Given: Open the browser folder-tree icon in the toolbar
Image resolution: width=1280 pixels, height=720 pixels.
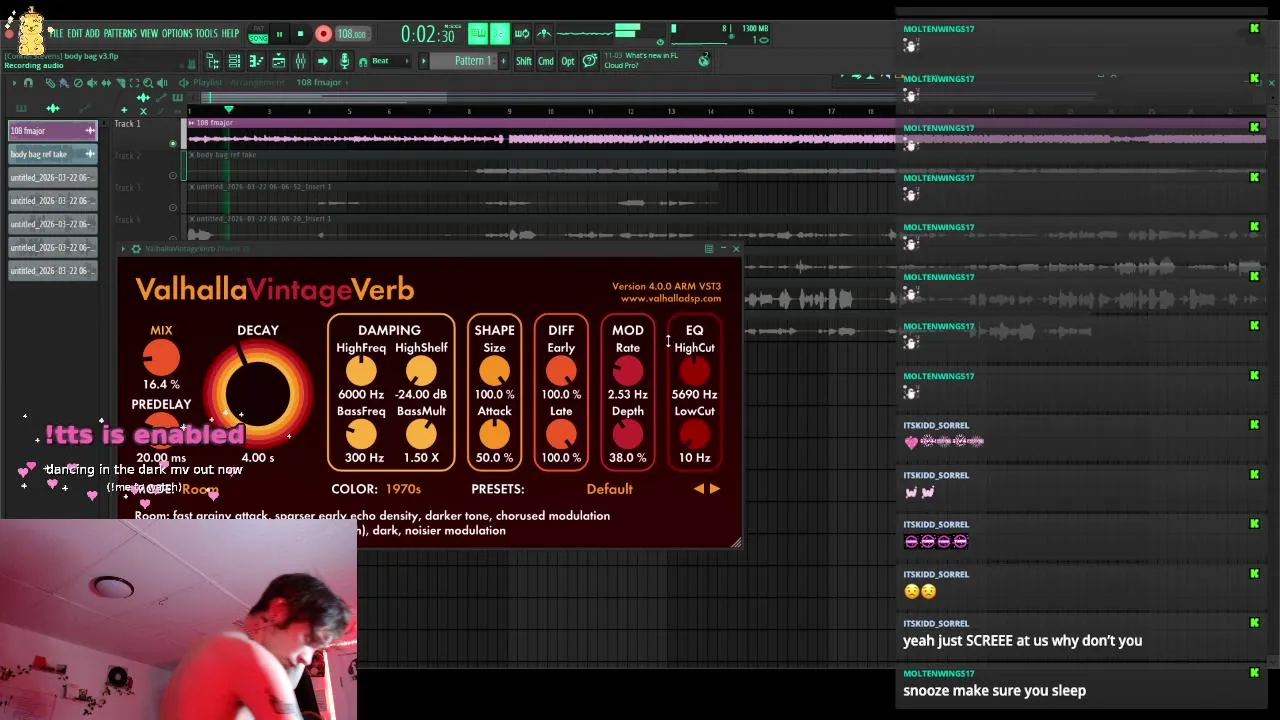Looking at the screenshot, I should (x=213, y=61).
